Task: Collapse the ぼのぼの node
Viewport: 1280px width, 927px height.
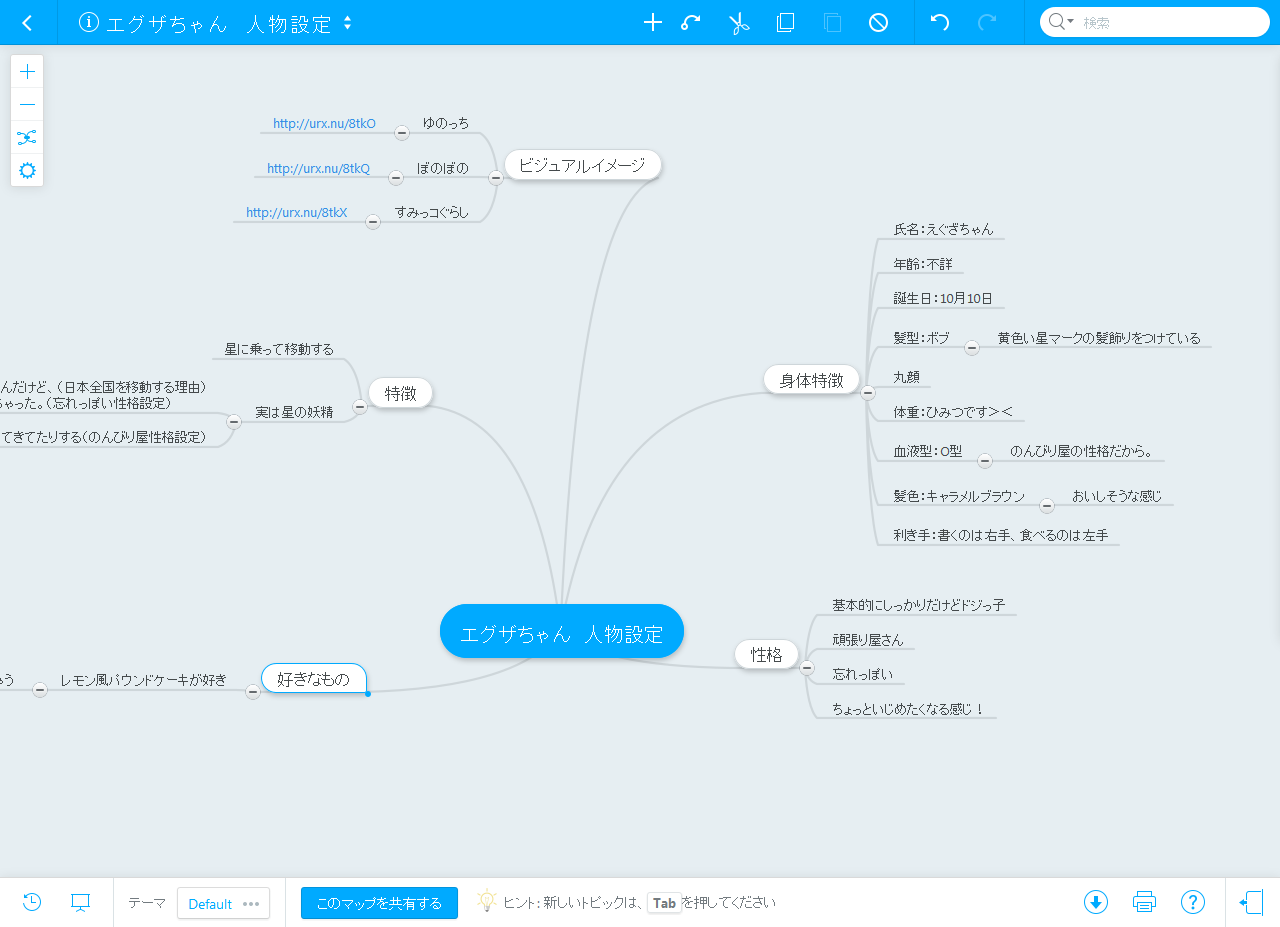Action: click(396, 178)
